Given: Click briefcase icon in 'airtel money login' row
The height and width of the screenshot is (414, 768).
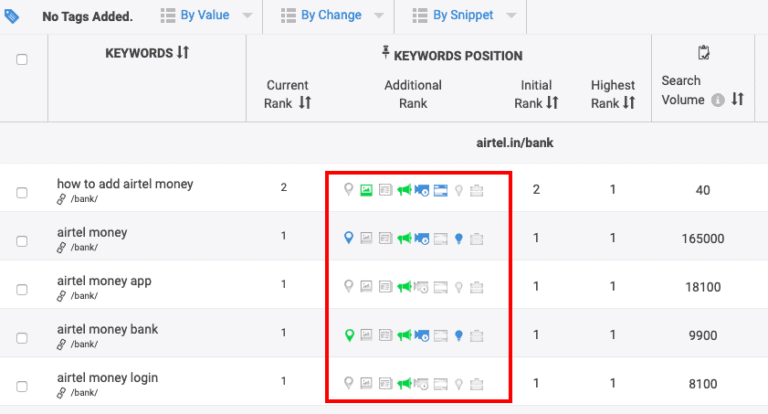Looking at the screenshot, I should point(476,383).
